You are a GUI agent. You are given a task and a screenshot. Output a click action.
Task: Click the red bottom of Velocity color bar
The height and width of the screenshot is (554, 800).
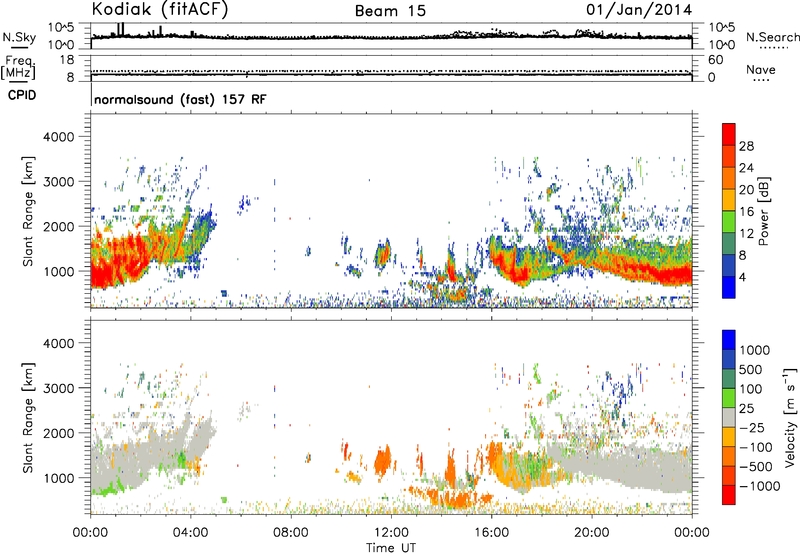[x=729, y=495]
